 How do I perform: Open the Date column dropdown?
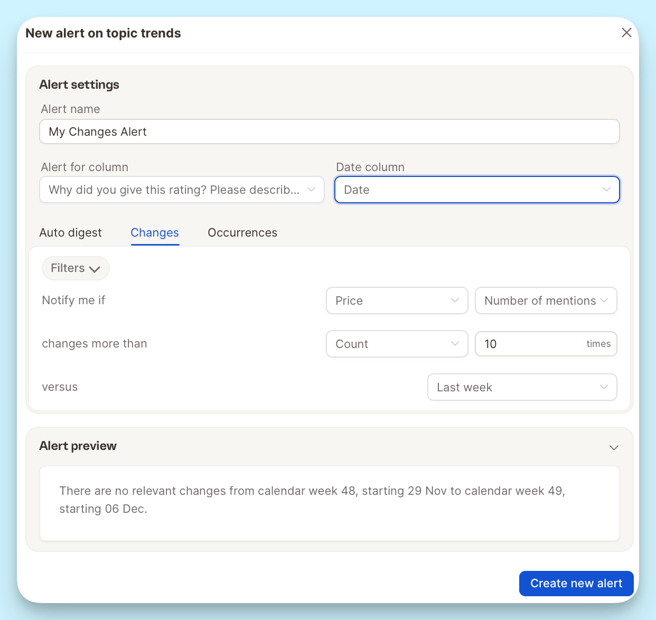pyautogui.click(x=477, y=190)
